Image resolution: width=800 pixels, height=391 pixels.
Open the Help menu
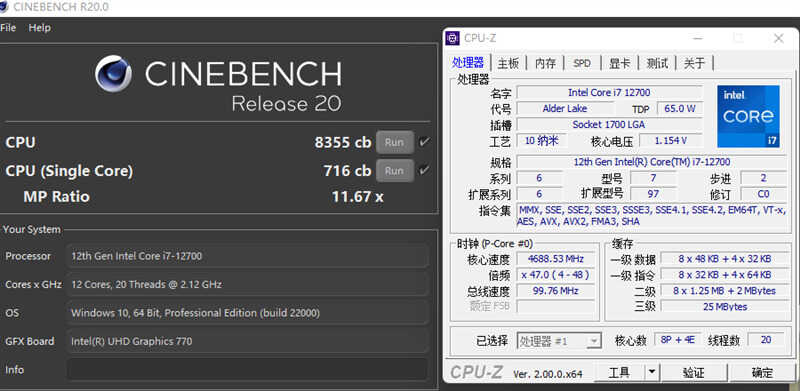click(x=39, y=28)
